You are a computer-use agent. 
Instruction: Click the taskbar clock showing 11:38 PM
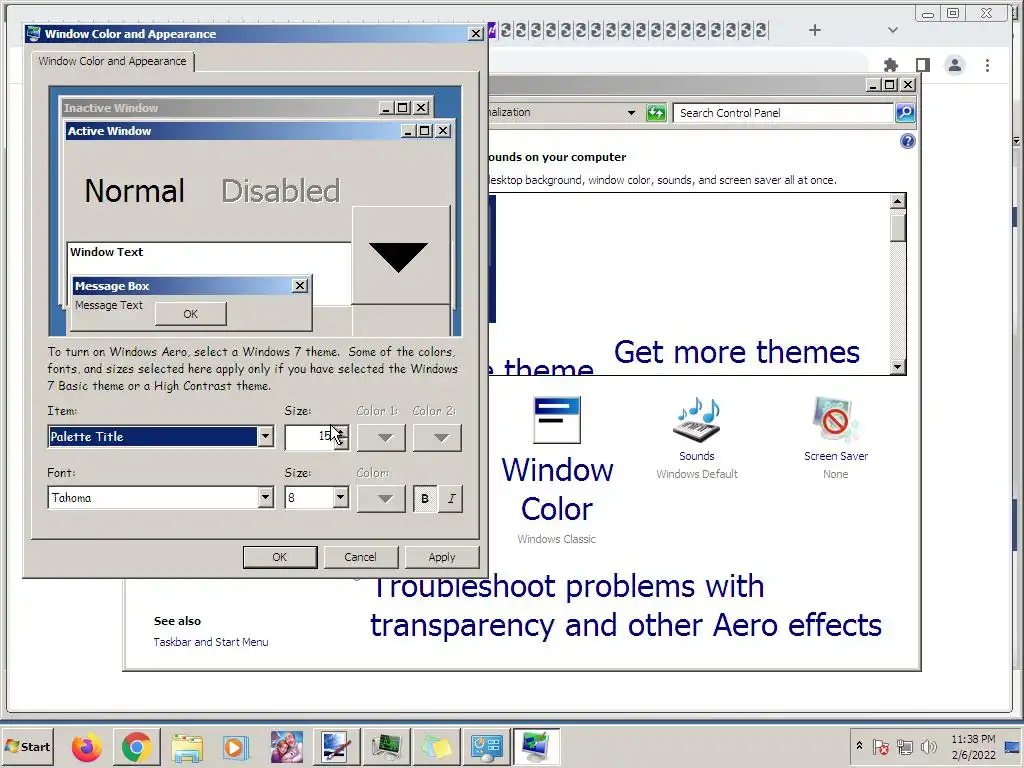(x=973, y=746)
